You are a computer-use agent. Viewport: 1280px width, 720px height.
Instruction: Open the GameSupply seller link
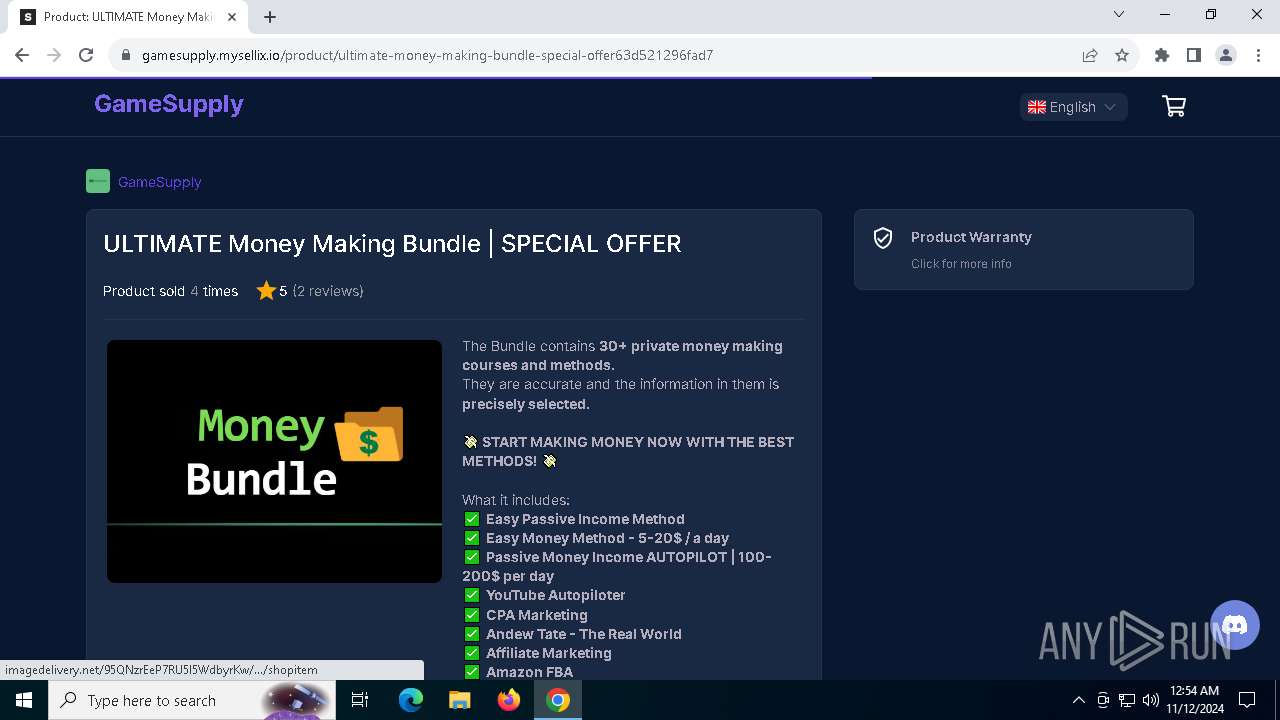[160, 182]
